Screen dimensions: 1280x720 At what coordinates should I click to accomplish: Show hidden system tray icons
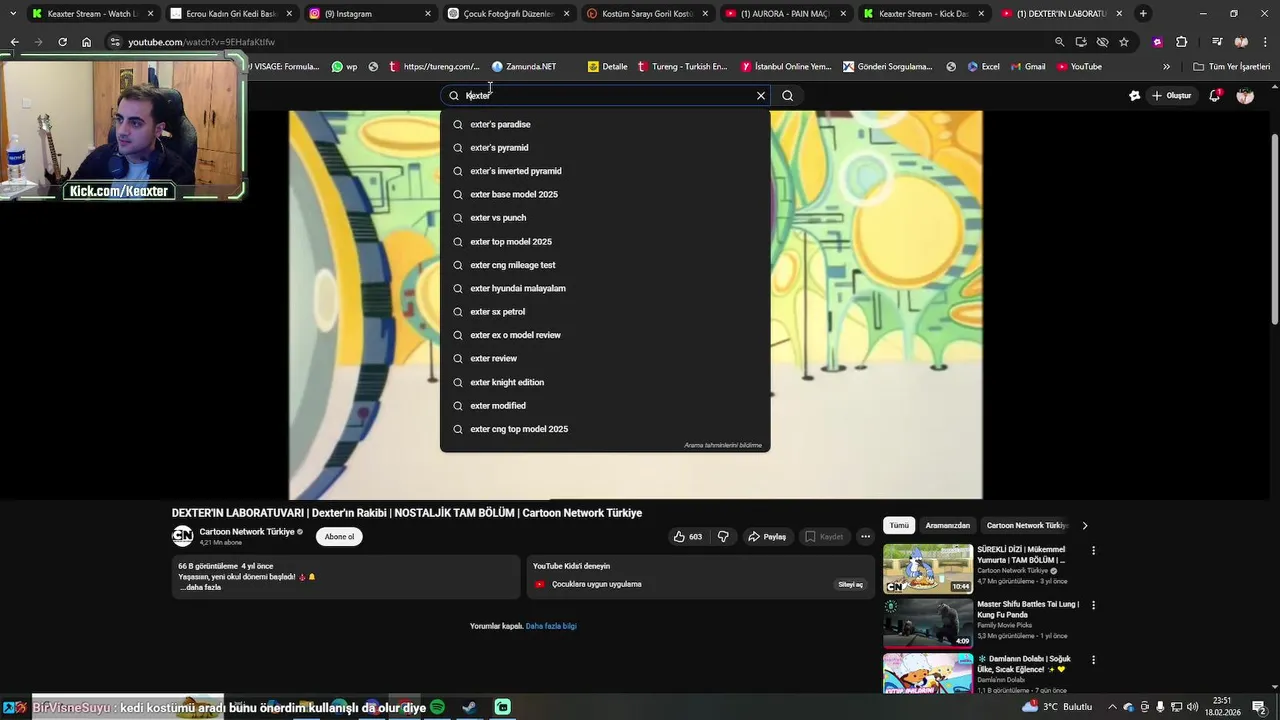click(x=1112, y=707)
